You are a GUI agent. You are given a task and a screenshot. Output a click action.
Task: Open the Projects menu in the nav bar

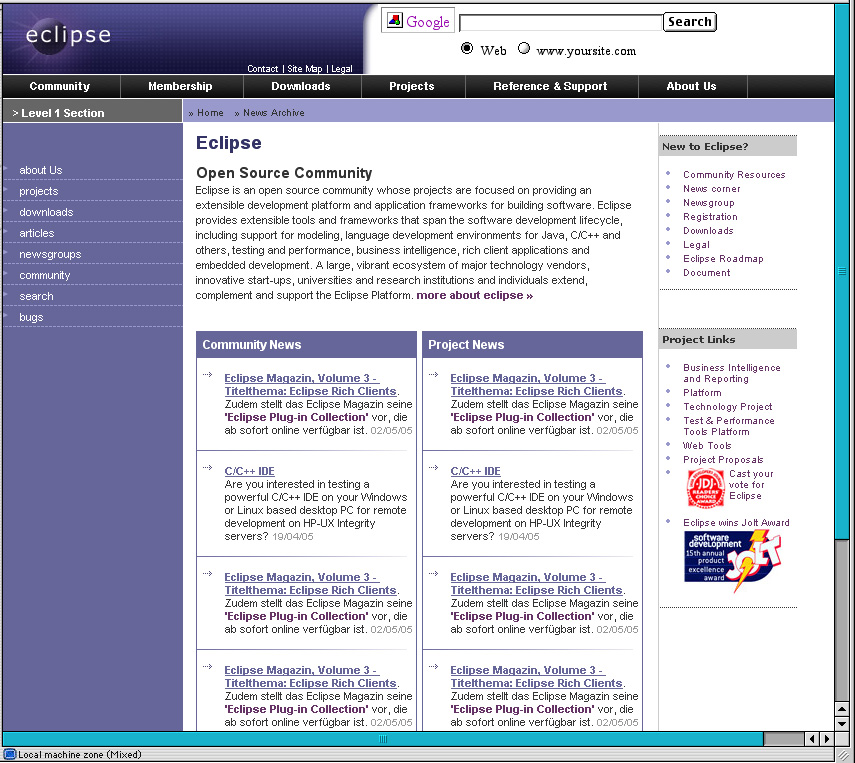412,86
